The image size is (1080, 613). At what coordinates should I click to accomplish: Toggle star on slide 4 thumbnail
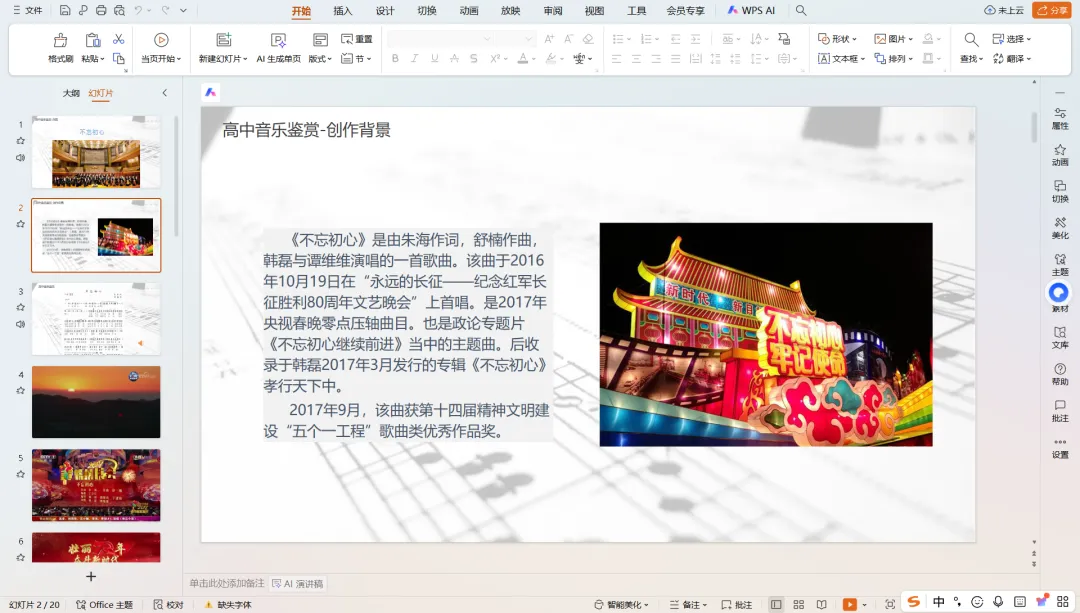click(21, 391)
